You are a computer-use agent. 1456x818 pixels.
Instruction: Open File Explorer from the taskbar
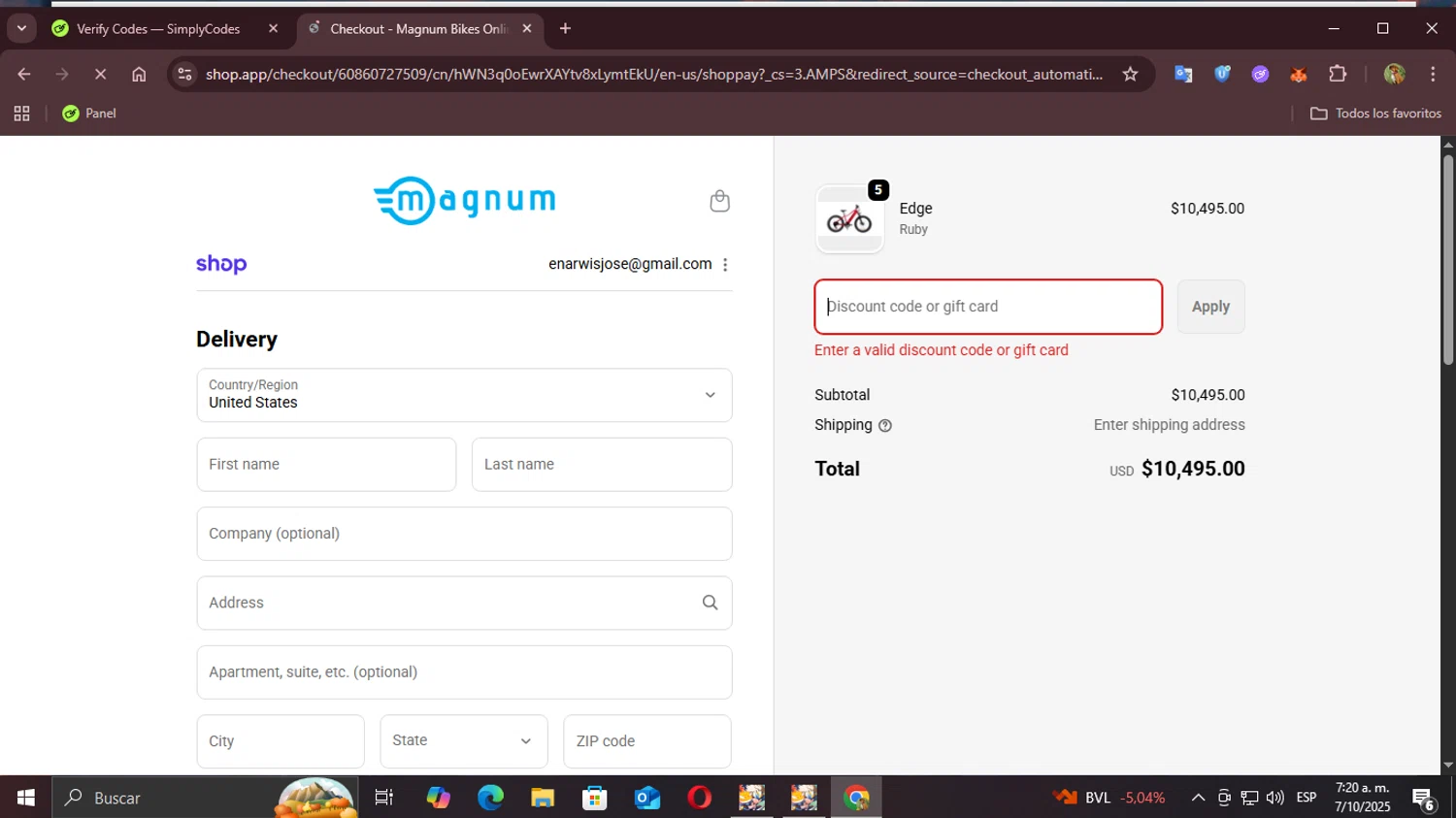pyautogui.click(x=543, y=798)
